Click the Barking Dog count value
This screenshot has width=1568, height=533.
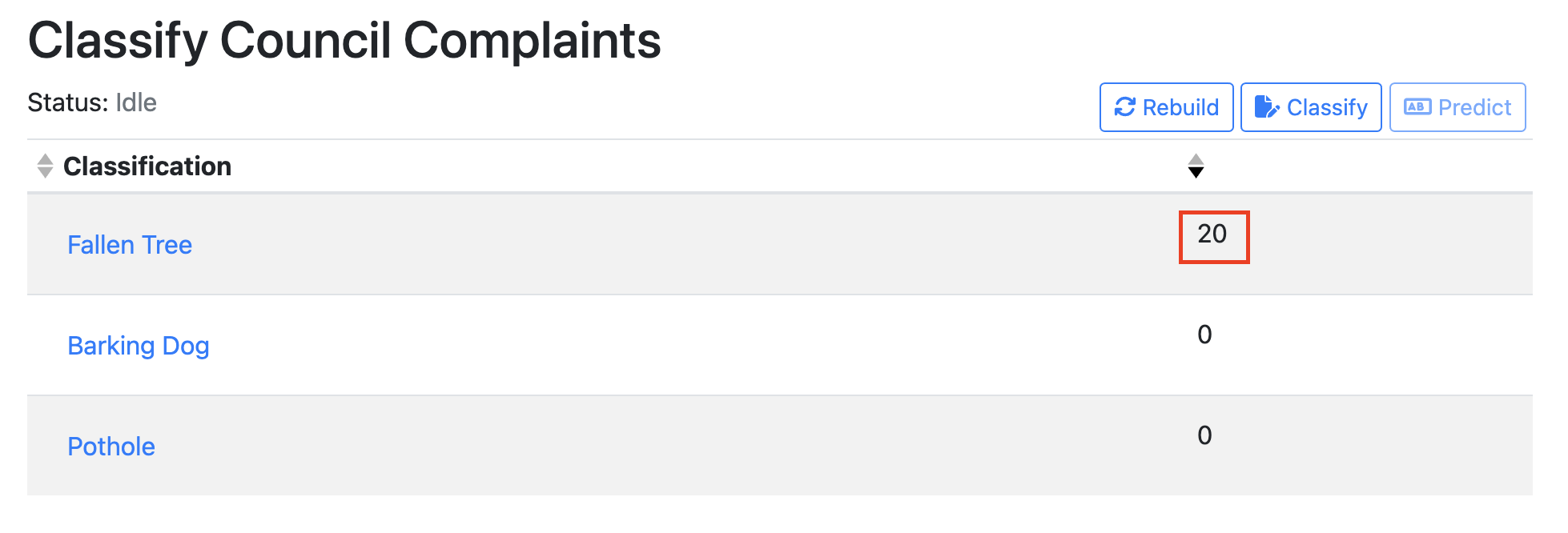1204,335
